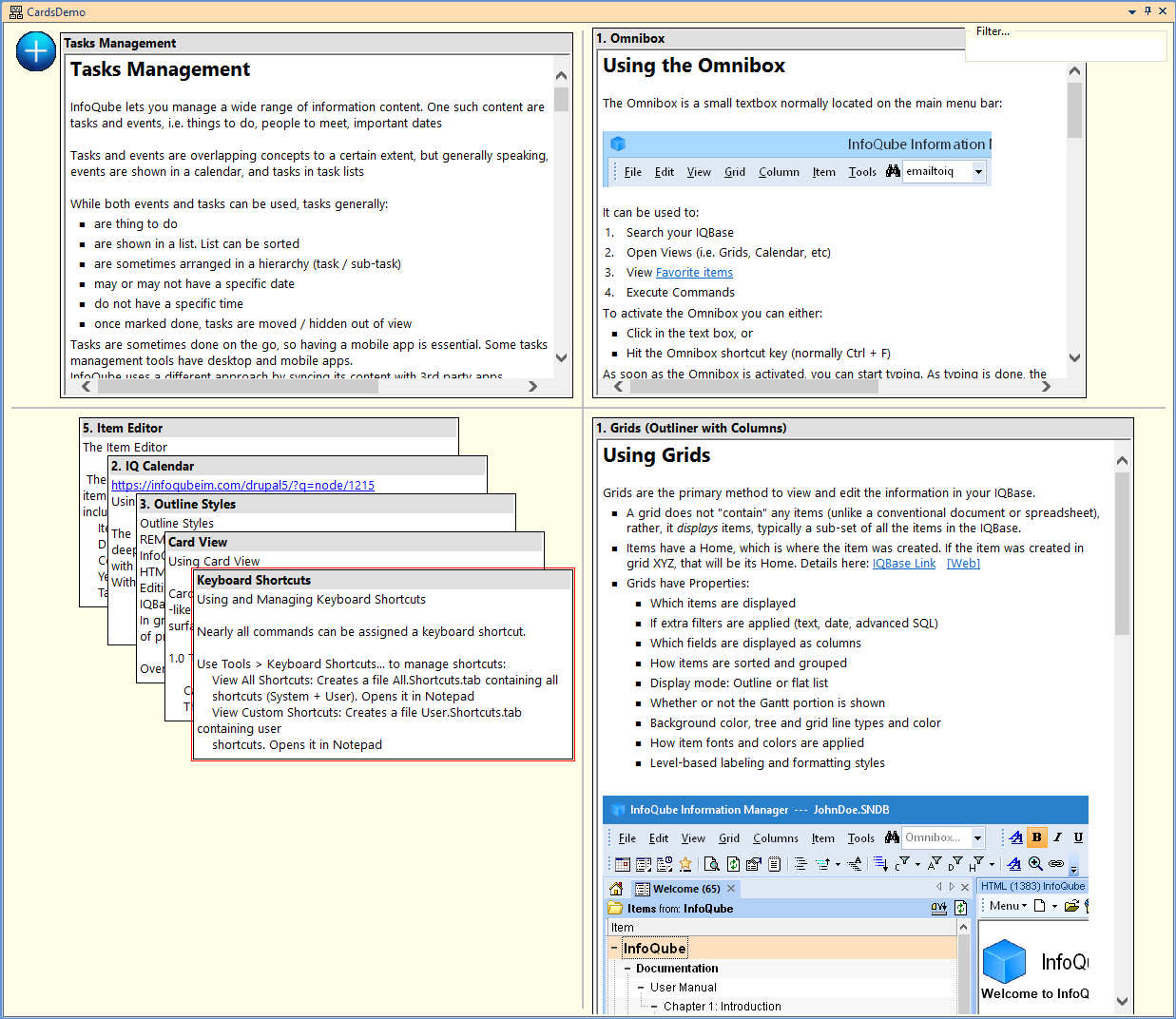Click scroll-down arrow in the Omnibox card

coord(1074,358)
